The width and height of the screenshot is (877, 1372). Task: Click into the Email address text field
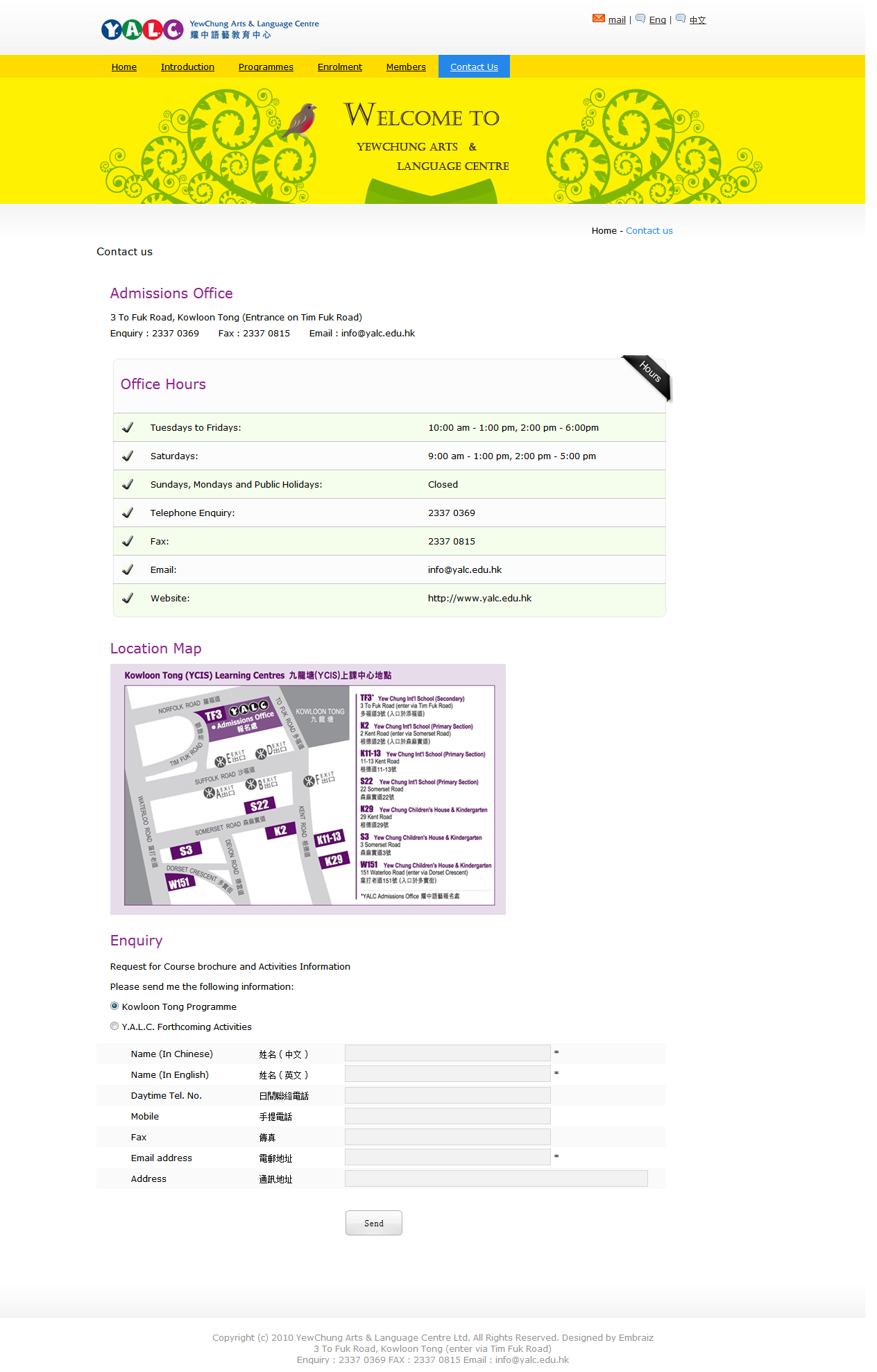click(x=448, y=1158)
